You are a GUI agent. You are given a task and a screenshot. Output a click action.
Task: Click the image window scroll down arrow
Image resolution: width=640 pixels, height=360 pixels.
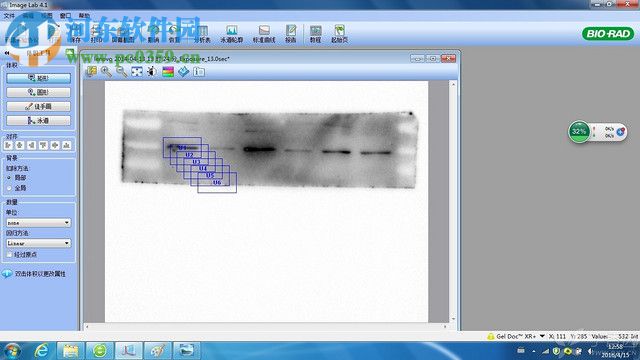click(453, 319)
